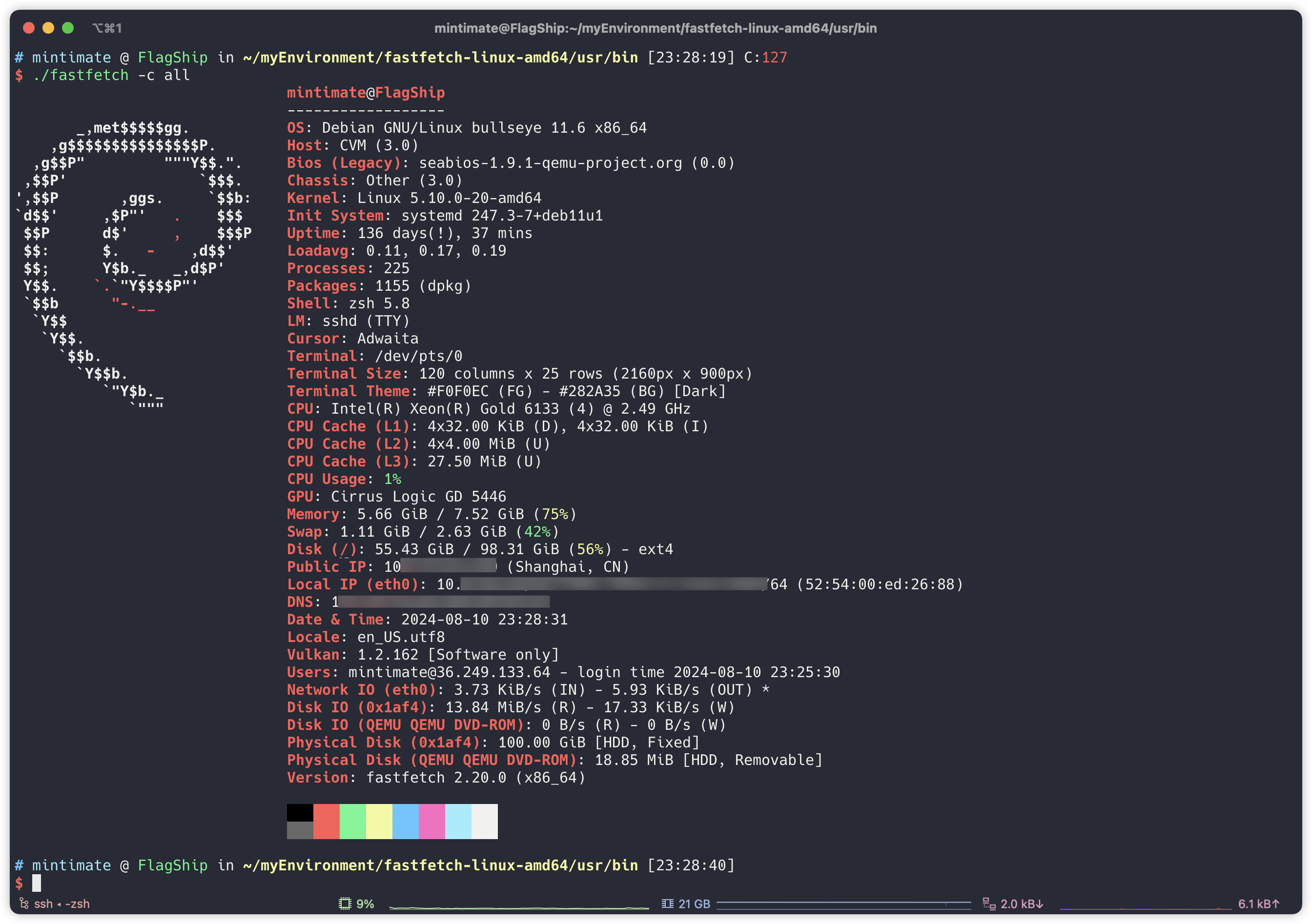Click the green CPU Usage '1%' value
1312x924 pixels.
392,479
